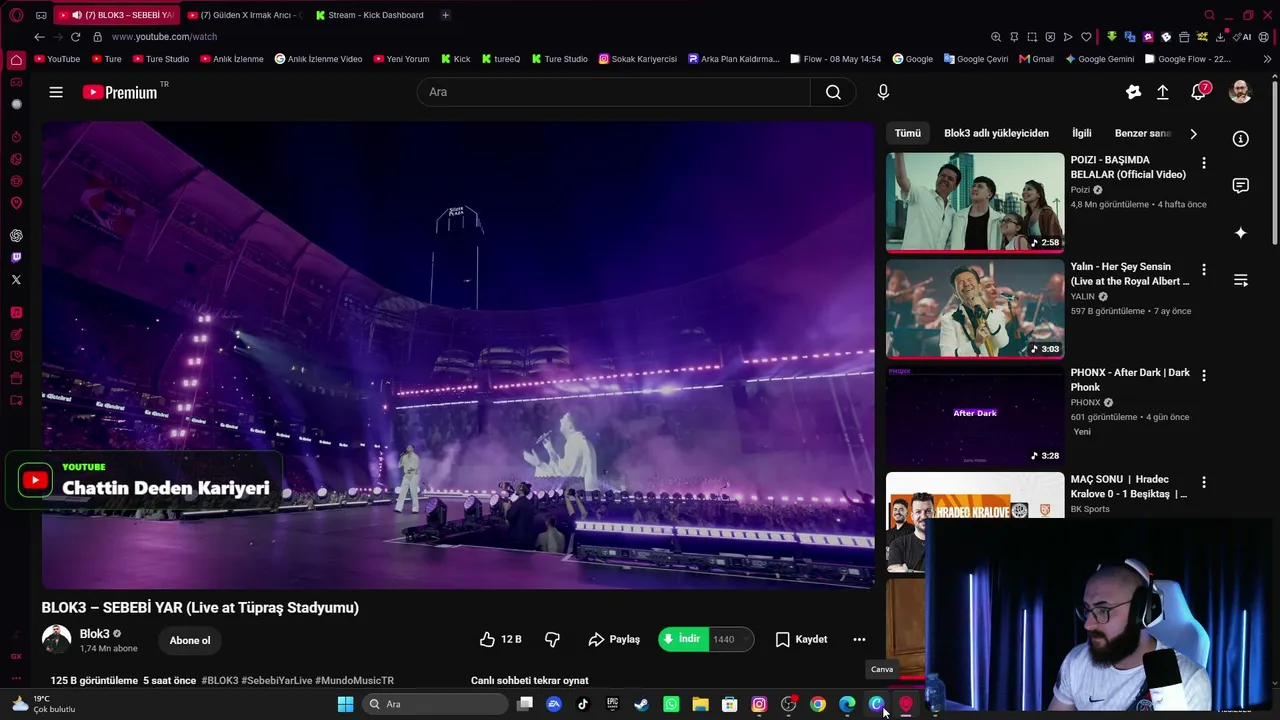Click the address bar URL
Screen dimensions: 1280x720
click(164, 37)
